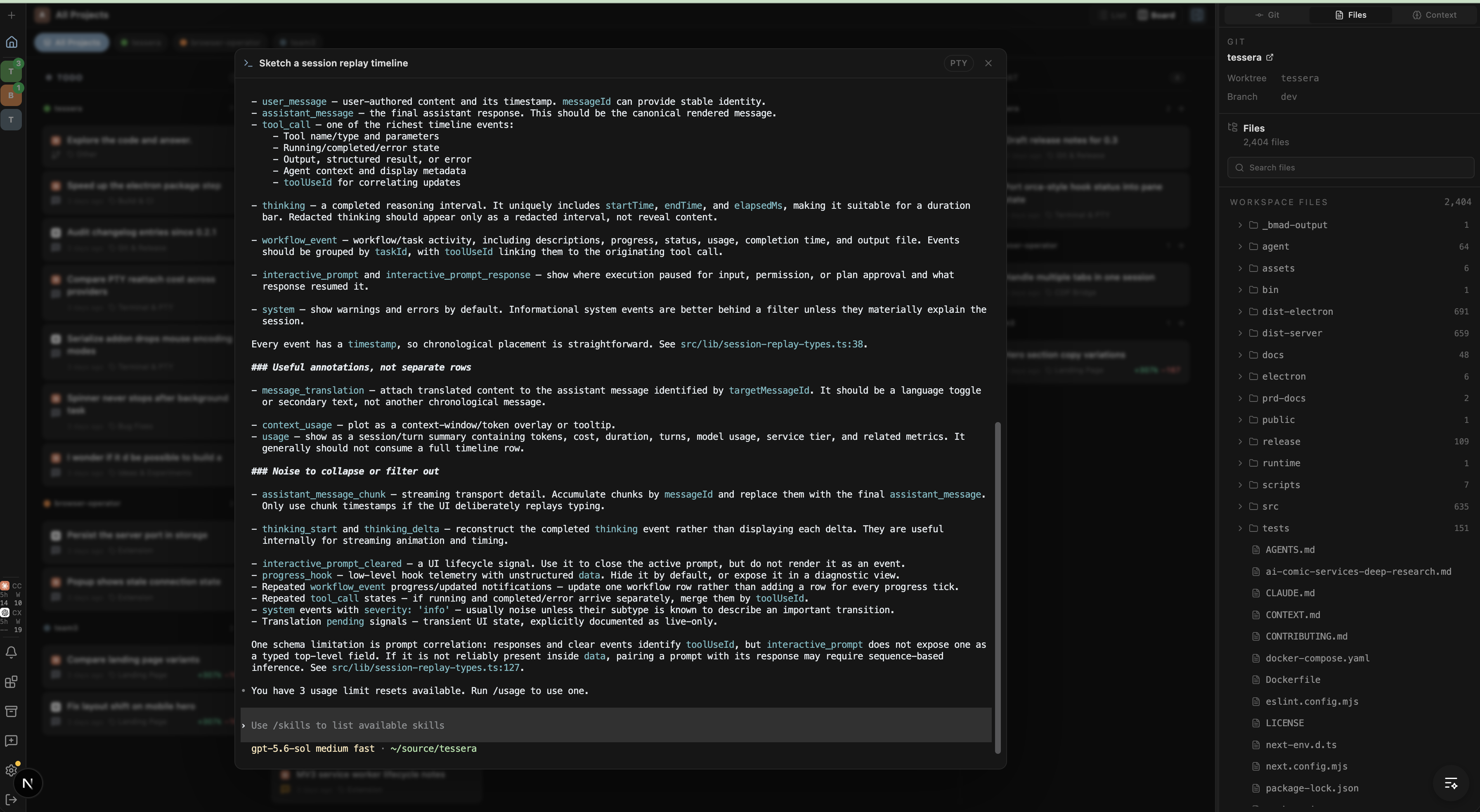
Task: Open CLAUDE.md file
Action: 1290,593
